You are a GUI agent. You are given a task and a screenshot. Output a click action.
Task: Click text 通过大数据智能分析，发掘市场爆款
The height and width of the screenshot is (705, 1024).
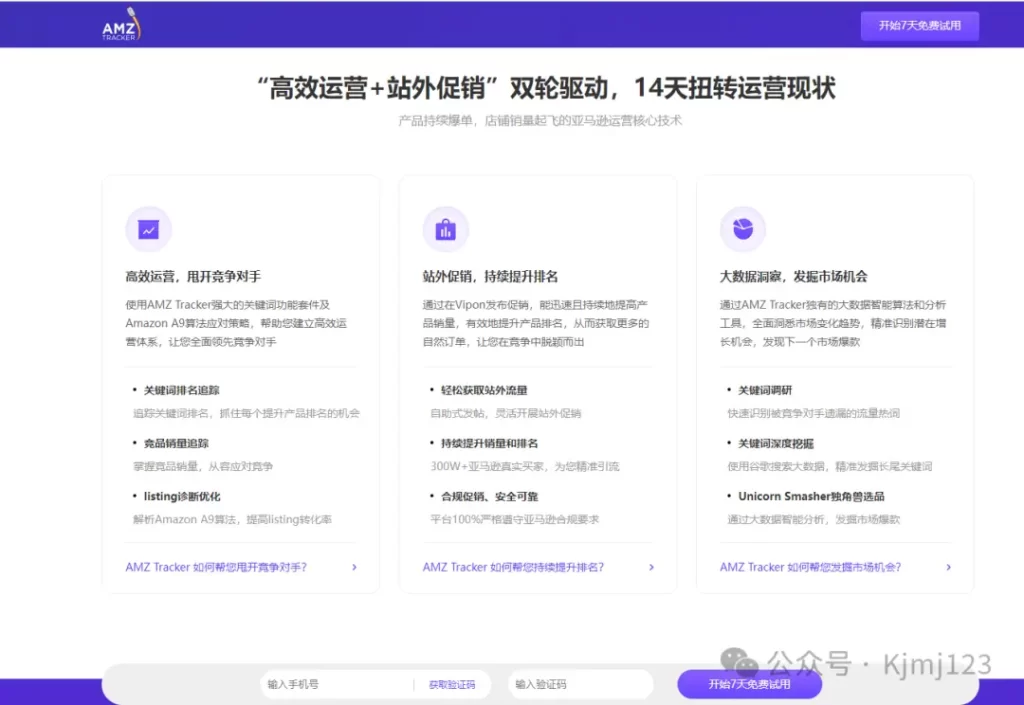pos(814,520)
